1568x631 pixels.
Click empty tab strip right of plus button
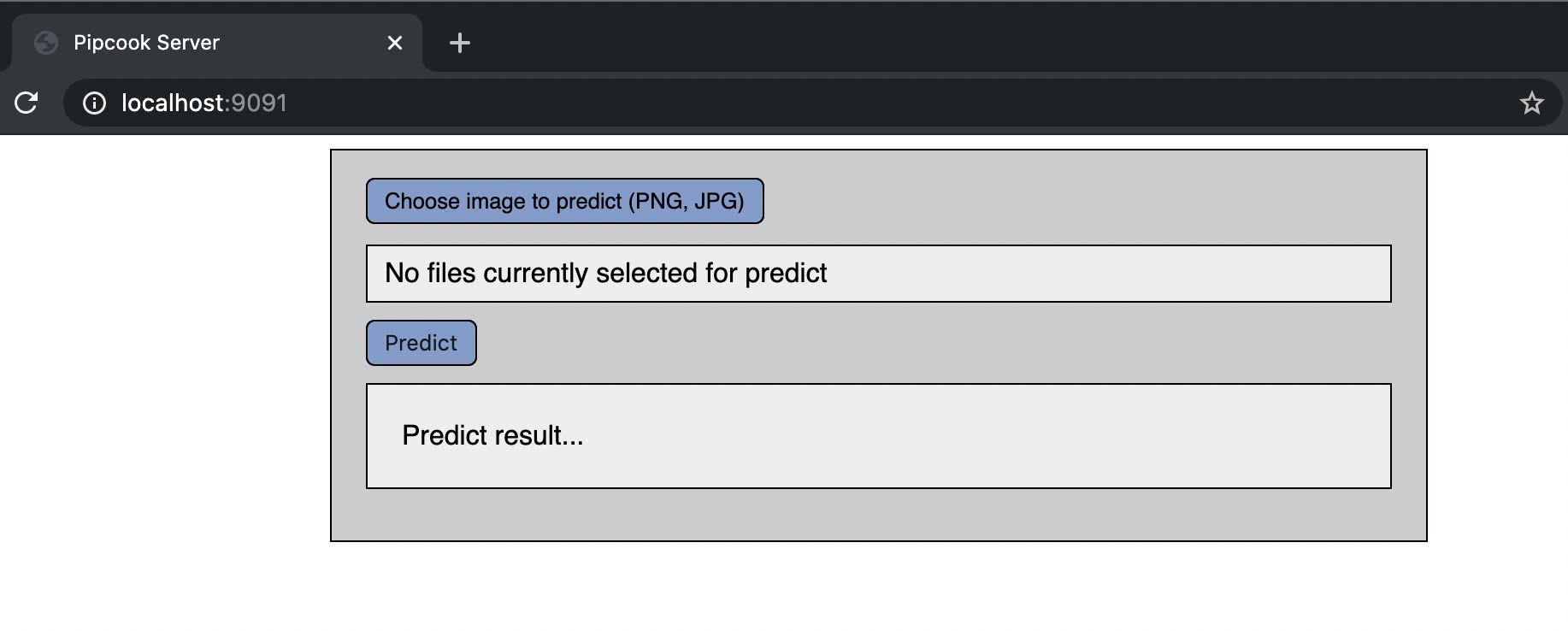click(940, 38)
